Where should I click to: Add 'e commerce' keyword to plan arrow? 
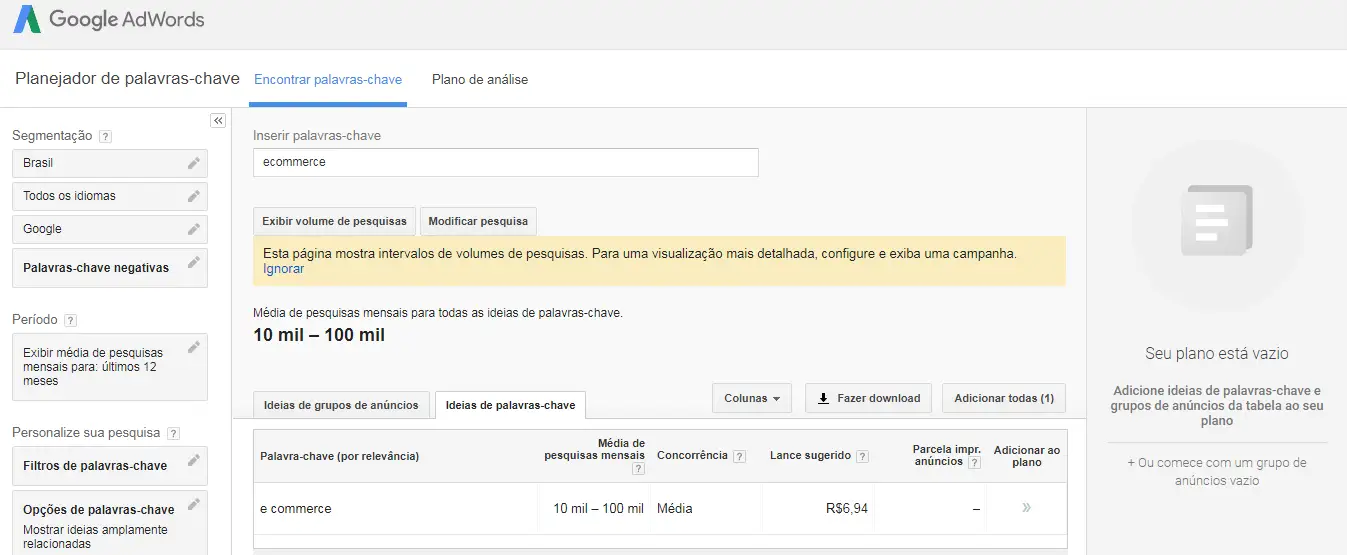tap(1026, 508)
